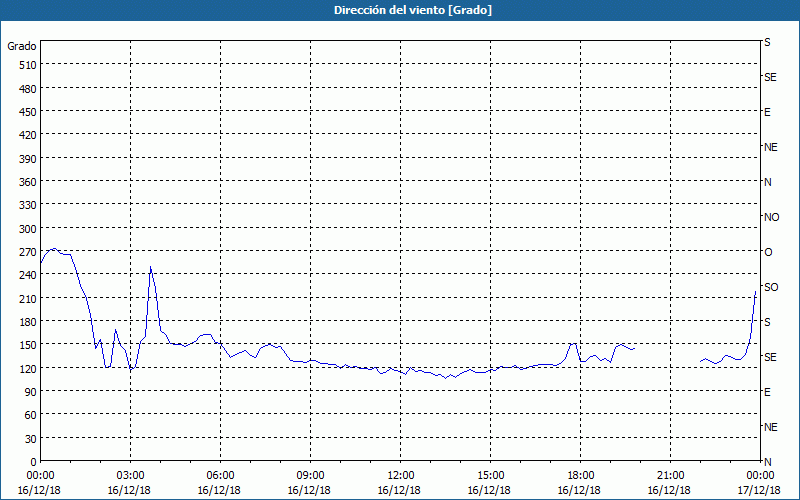The image size is (800, 500).
Task: Select the O compass direction label
Action: click(768, 252)
